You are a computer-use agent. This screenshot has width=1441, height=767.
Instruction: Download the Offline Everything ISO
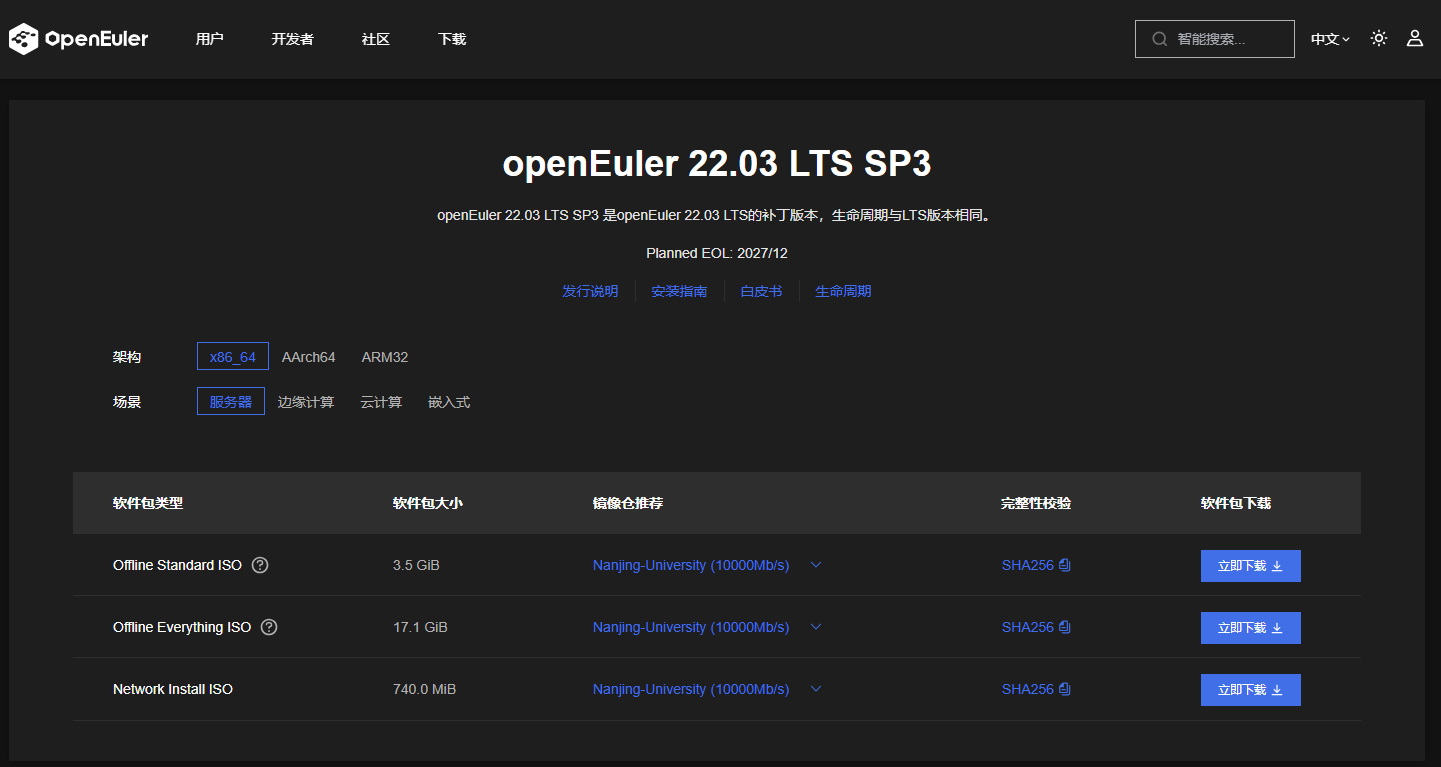coord(1251,628)
